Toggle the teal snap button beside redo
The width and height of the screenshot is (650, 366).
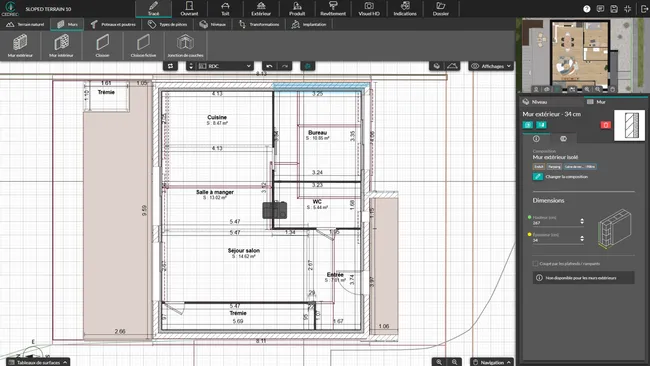pyautogui.click(x=308, y=66)
